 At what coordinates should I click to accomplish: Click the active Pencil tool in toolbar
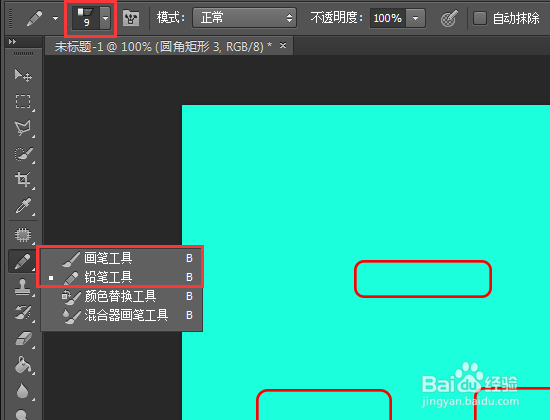click(x=22, y=261)
